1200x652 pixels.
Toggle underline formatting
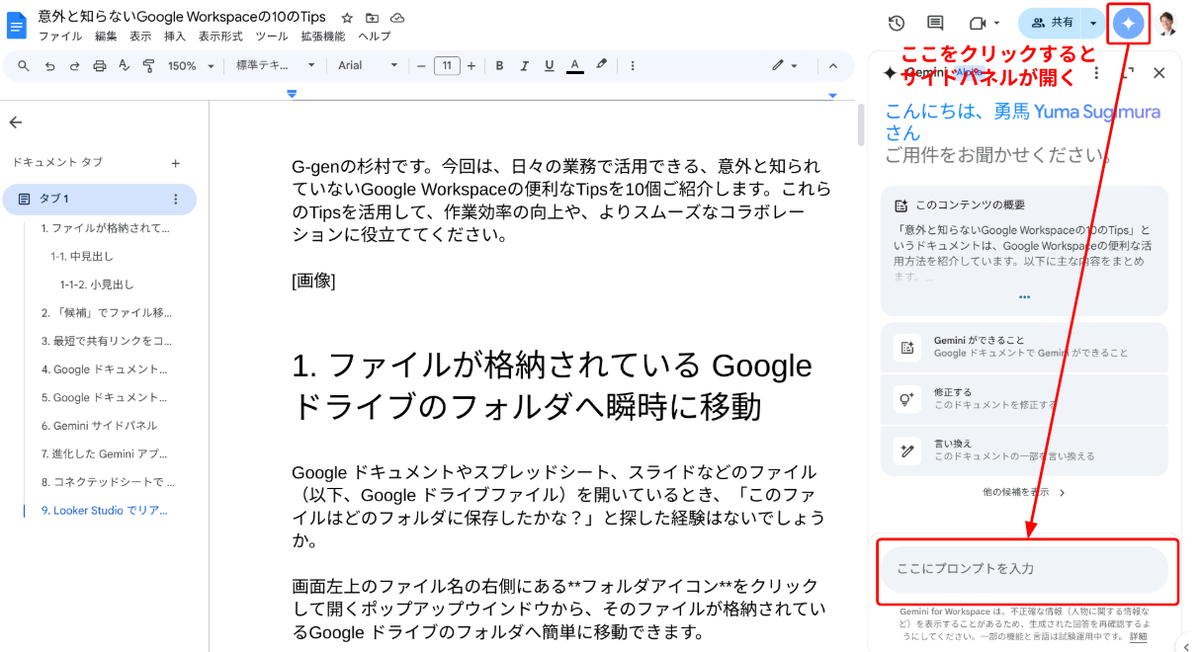coord(549,66)
